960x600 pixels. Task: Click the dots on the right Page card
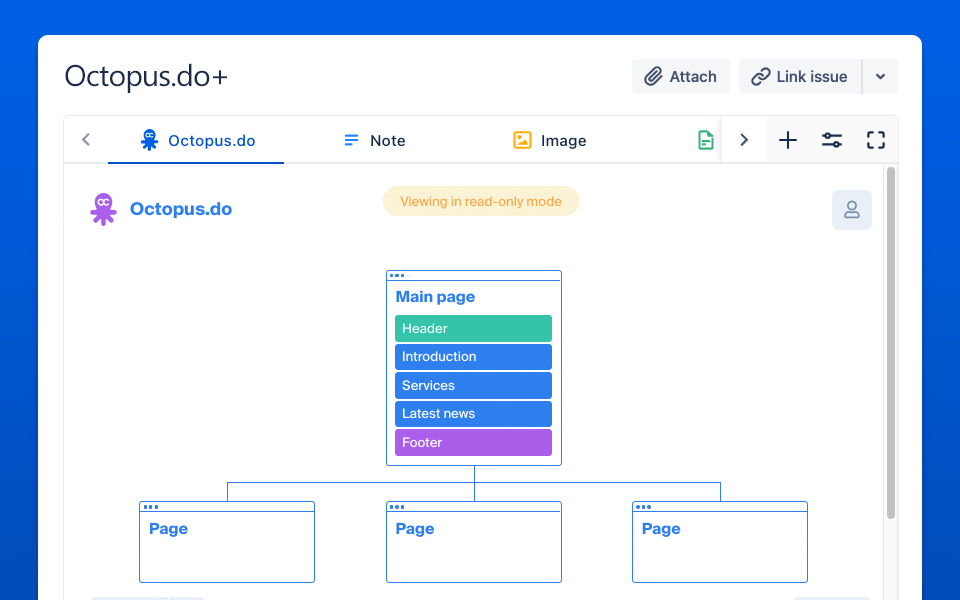643,507
